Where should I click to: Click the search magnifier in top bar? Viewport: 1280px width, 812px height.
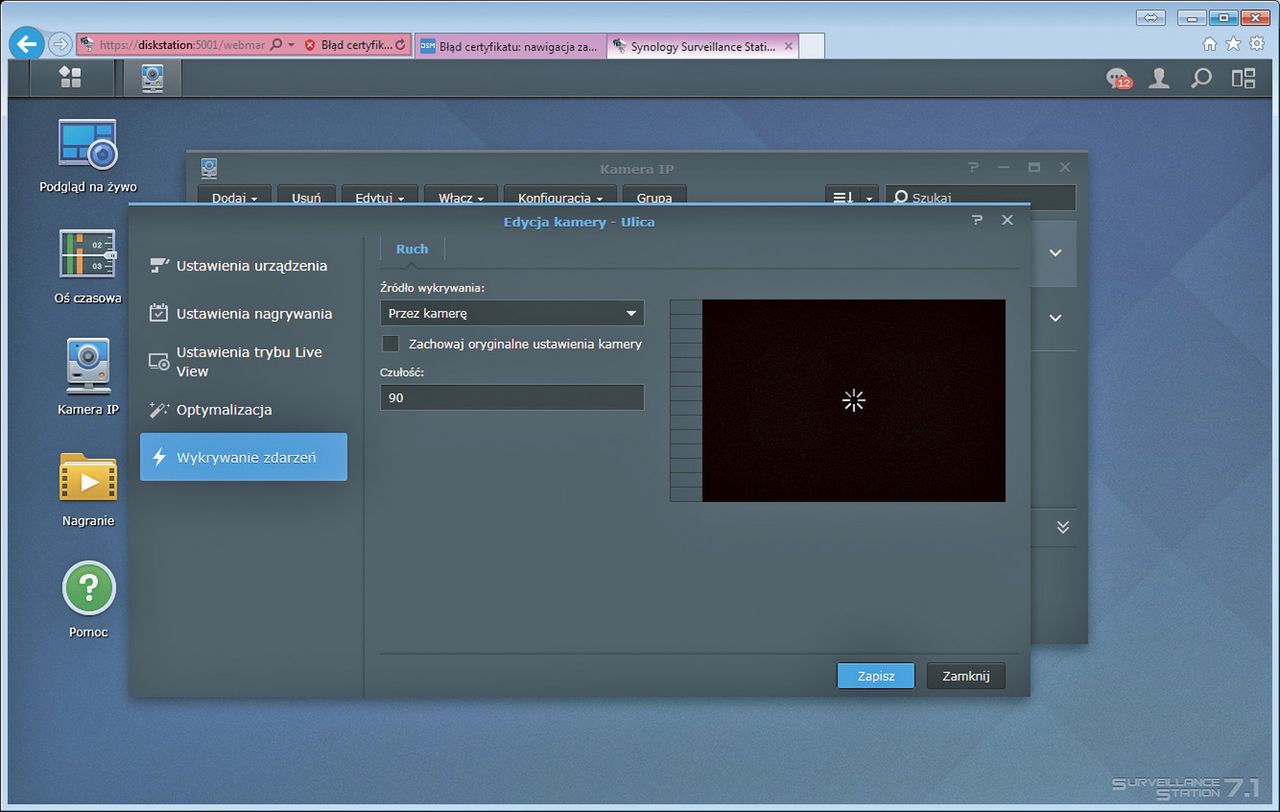tap(1201, 78)
